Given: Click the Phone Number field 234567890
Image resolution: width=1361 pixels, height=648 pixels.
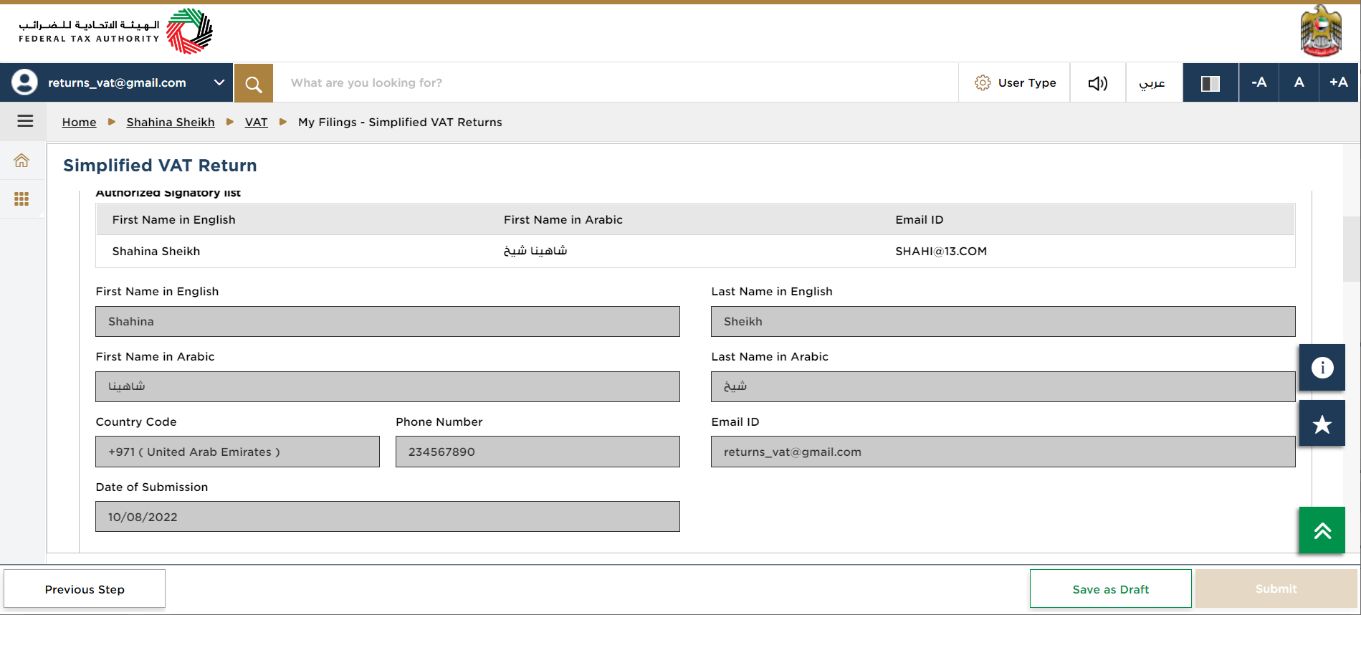Looking at the screenshot, I should click(537, 451).
